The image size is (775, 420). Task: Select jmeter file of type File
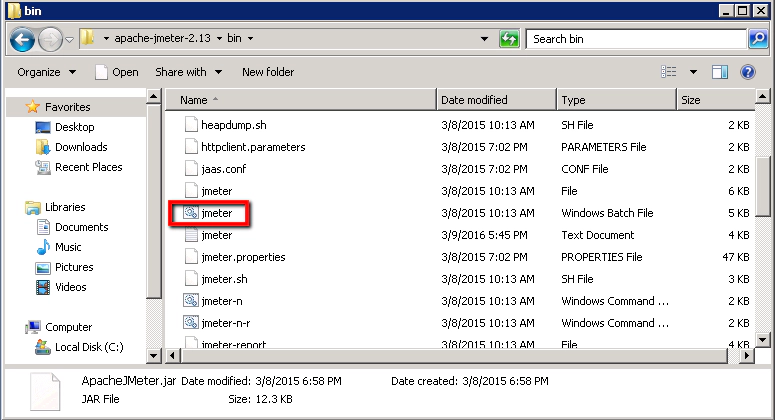pyautogui.click(x=216, y=191)
